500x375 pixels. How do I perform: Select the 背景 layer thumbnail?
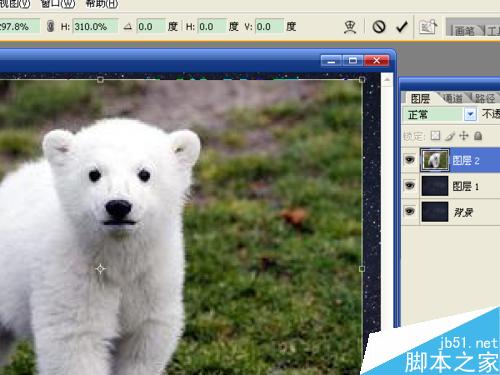tap(435, 212)
